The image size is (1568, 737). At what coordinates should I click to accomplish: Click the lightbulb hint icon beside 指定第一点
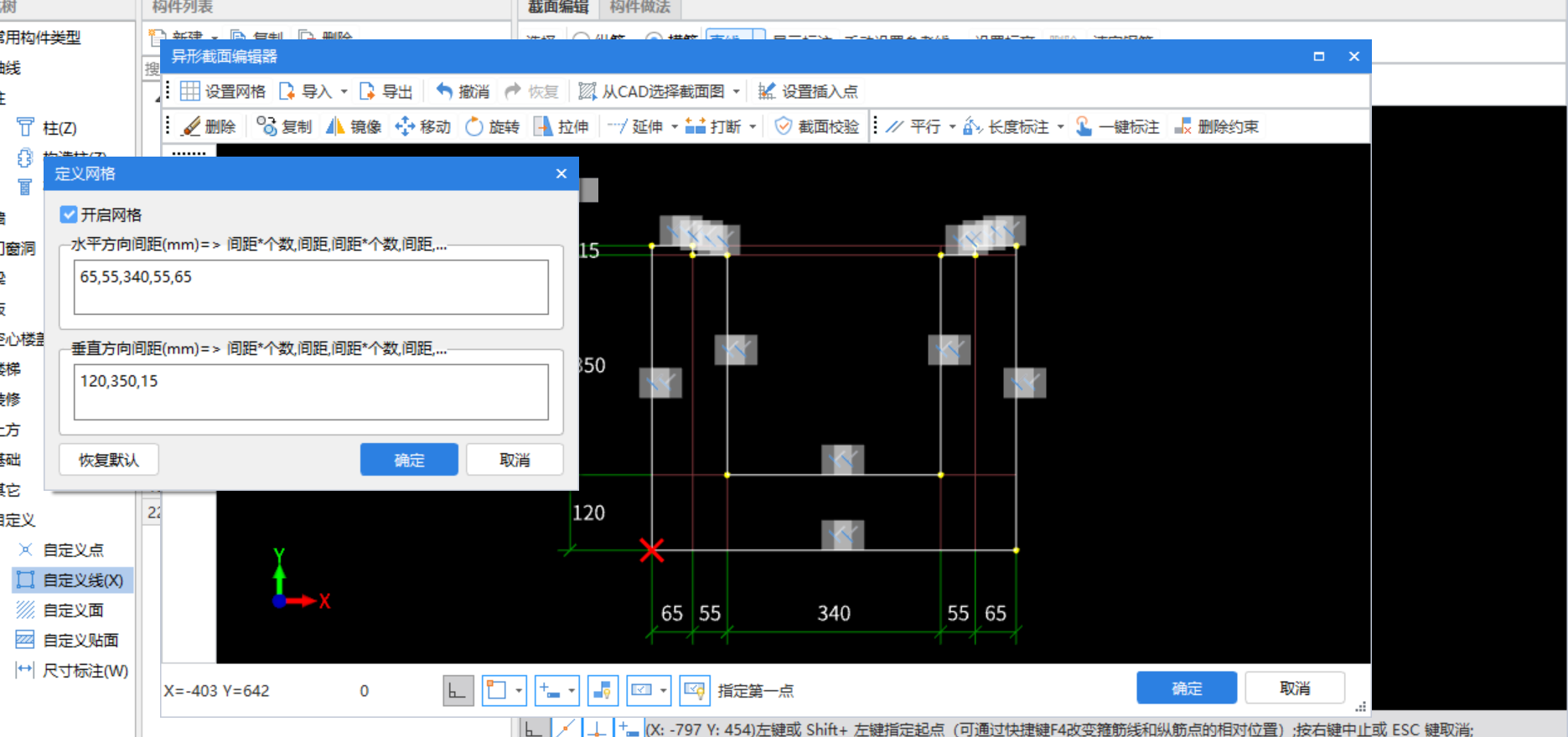[695, 691]
